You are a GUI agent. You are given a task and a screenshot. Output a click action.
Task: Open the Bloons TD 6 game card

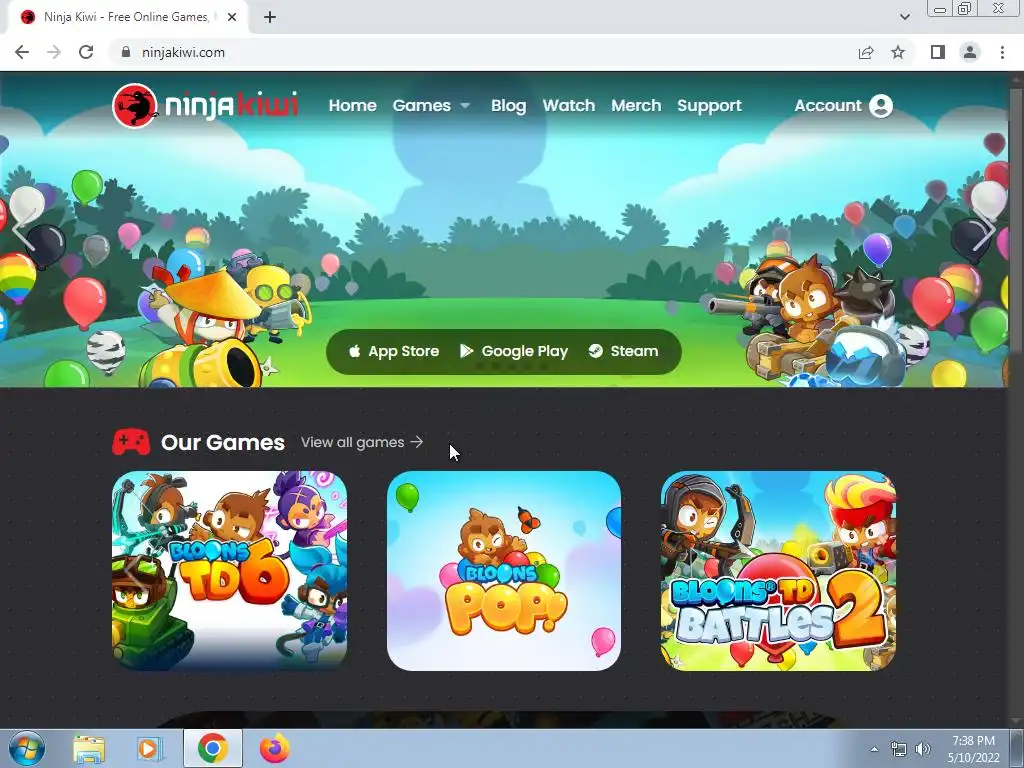pyautogui.click(x=229, y=571)
